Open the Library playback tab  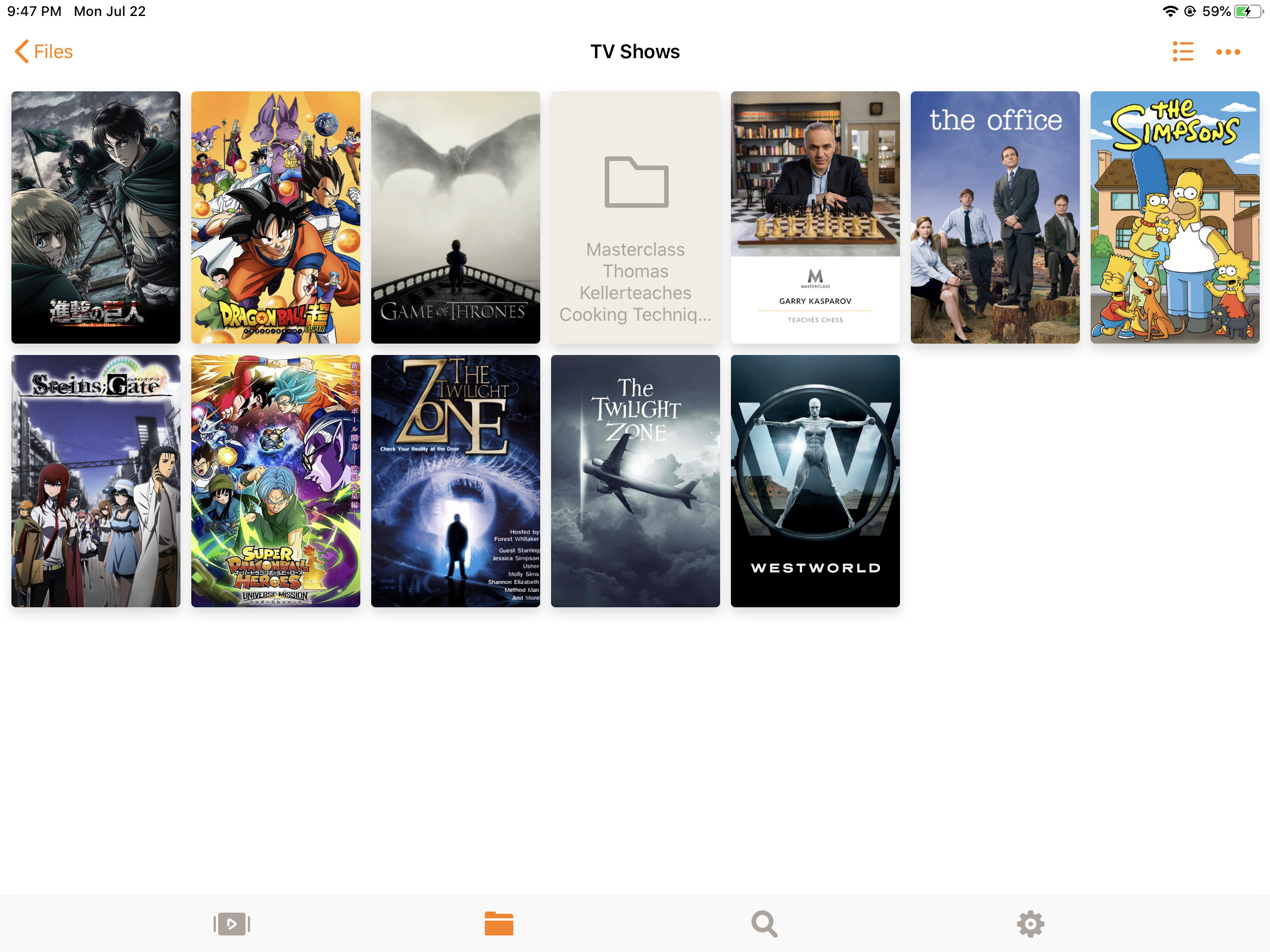click(231, 924)
